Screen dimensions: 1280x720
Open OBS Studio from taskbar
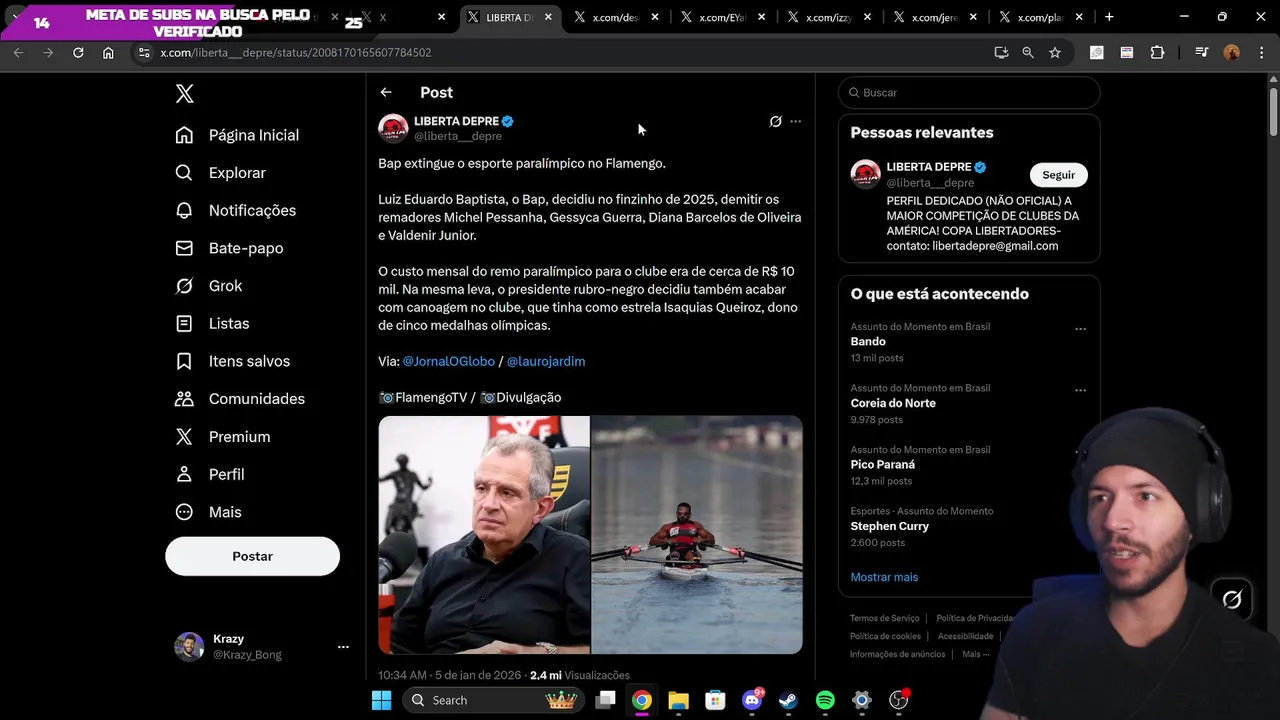click(899, 700)
